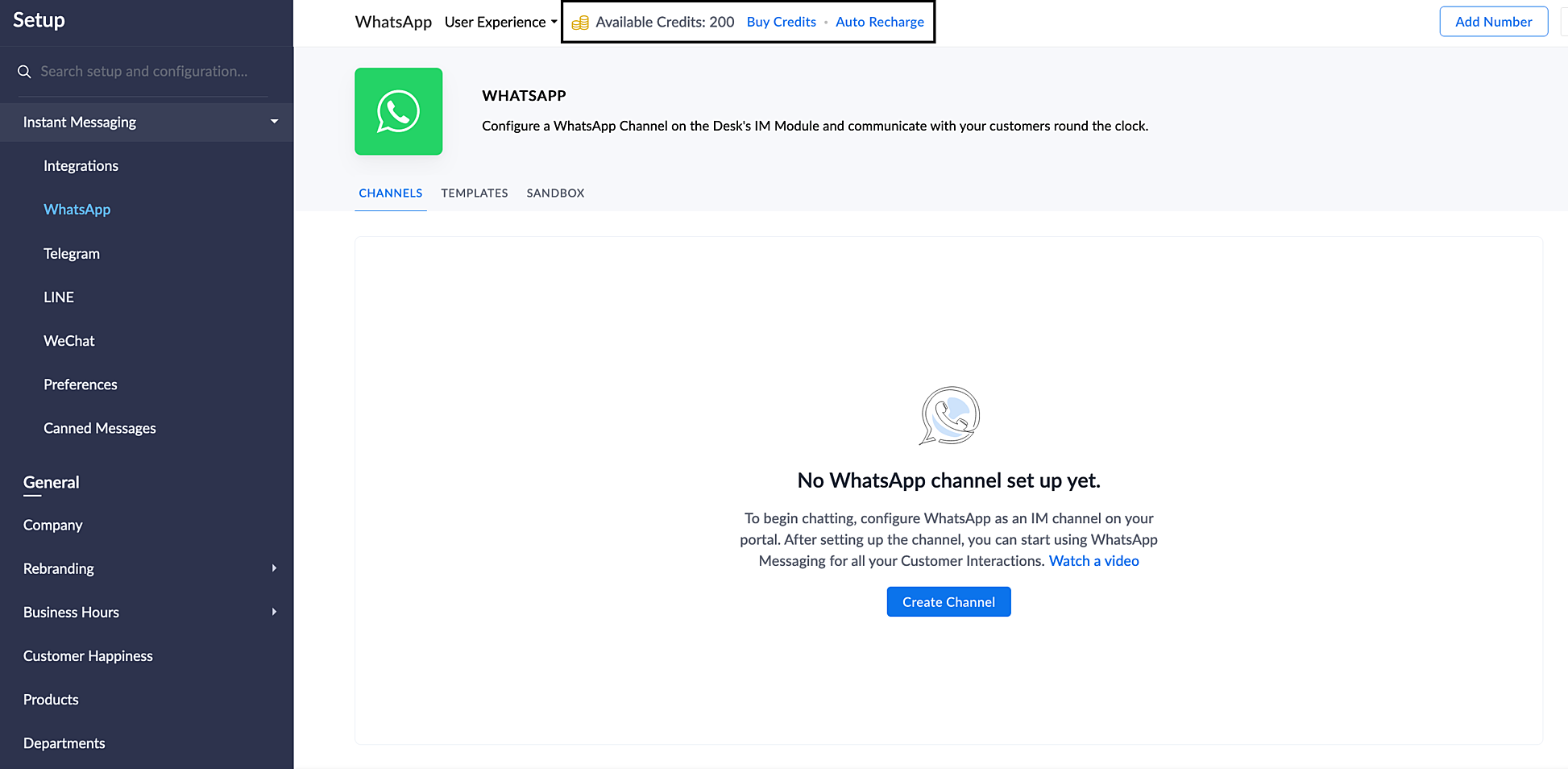Switch to the Sandbox tab
The height and width of the screenshot is (769, 1568).
[555, 193]
